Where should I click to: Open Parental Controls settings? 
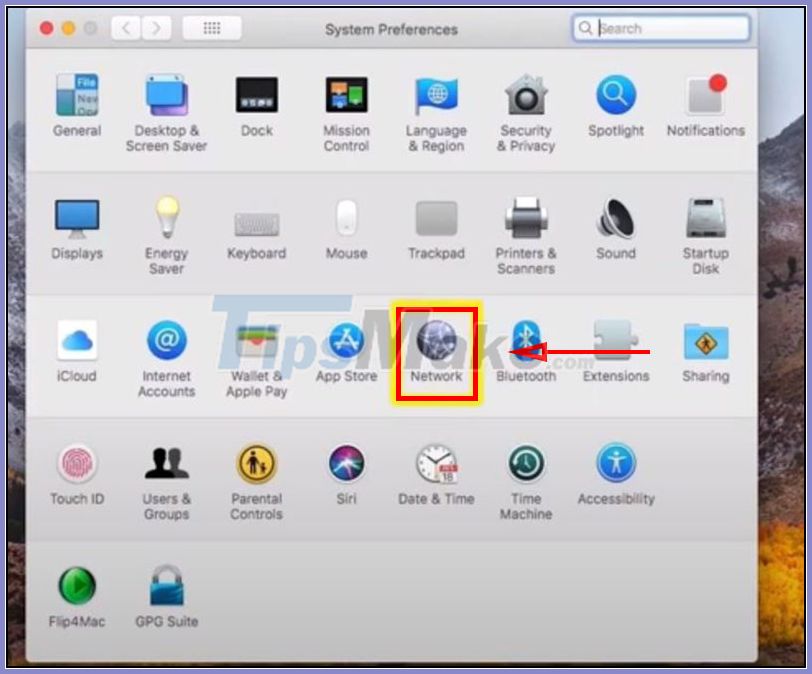[256, 462]
